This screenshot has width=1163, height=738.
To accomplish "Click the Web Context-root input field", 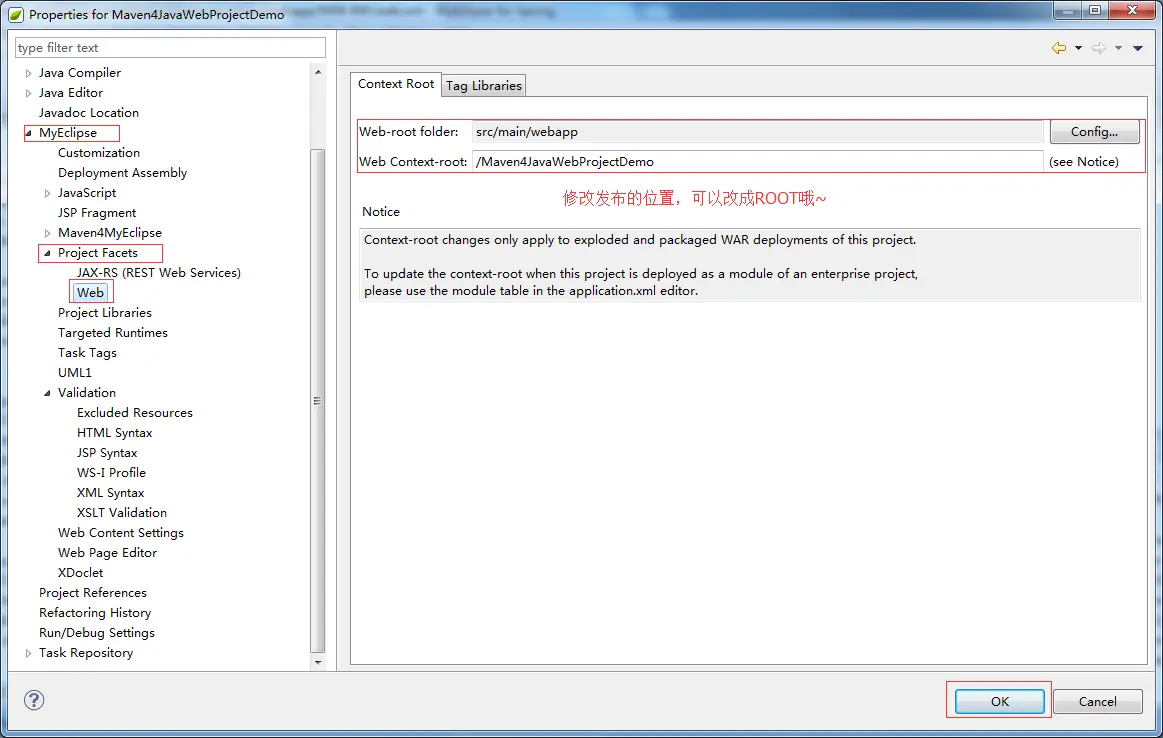I will click(757, 162).
